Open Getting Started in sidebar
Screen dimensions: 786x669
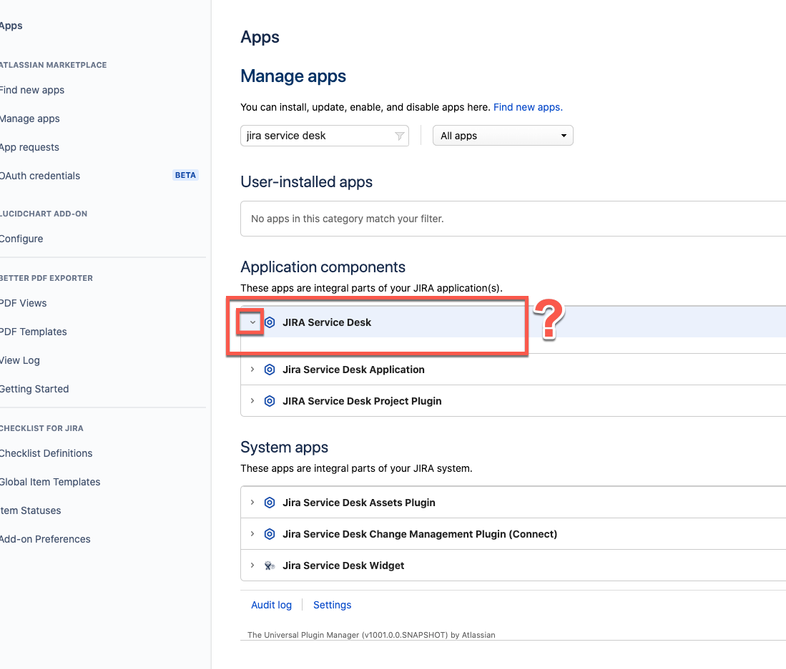[34, 389]
